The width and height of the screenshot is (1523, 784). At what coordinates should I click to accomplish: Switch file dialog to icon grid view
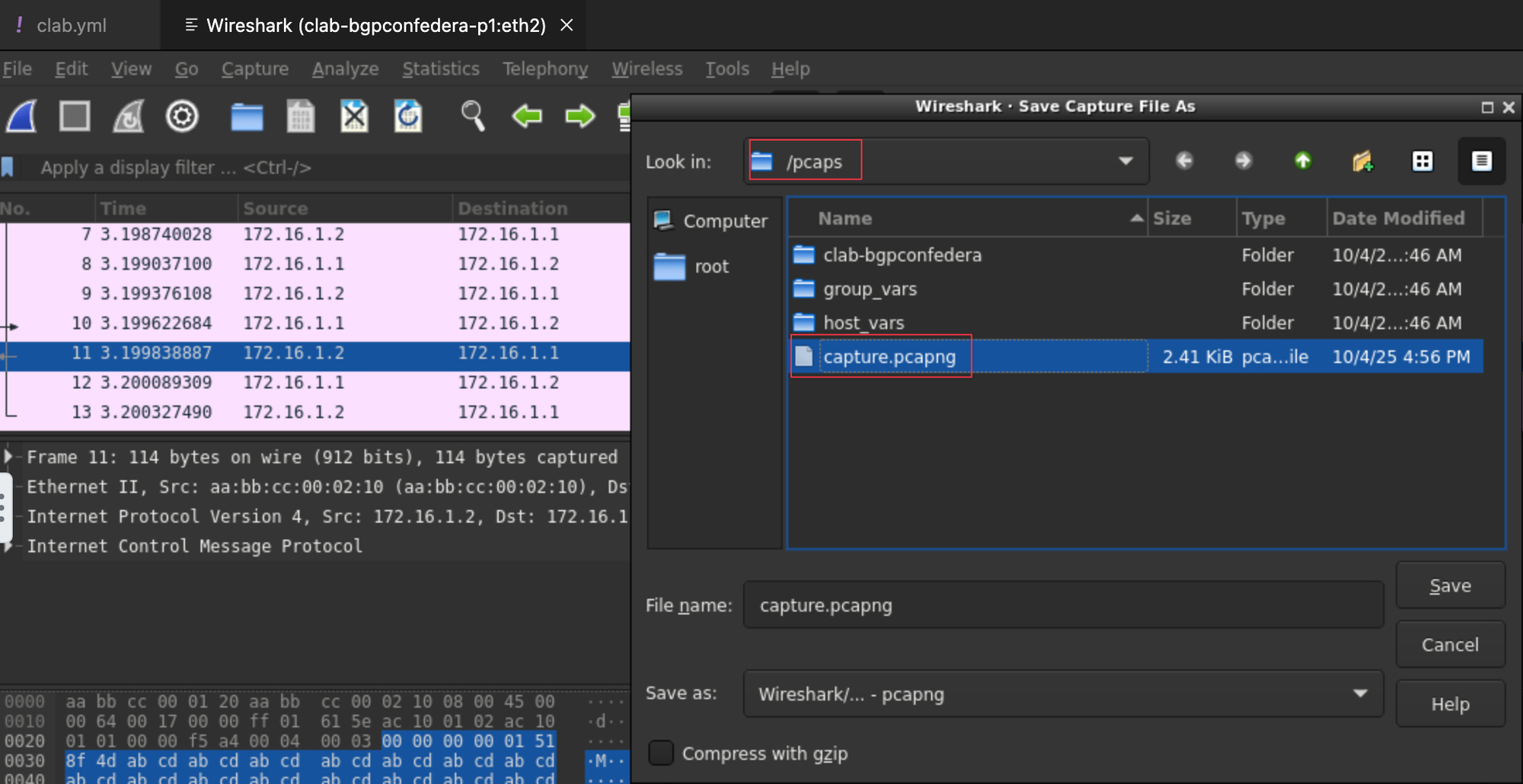[x=1422, y=161]
